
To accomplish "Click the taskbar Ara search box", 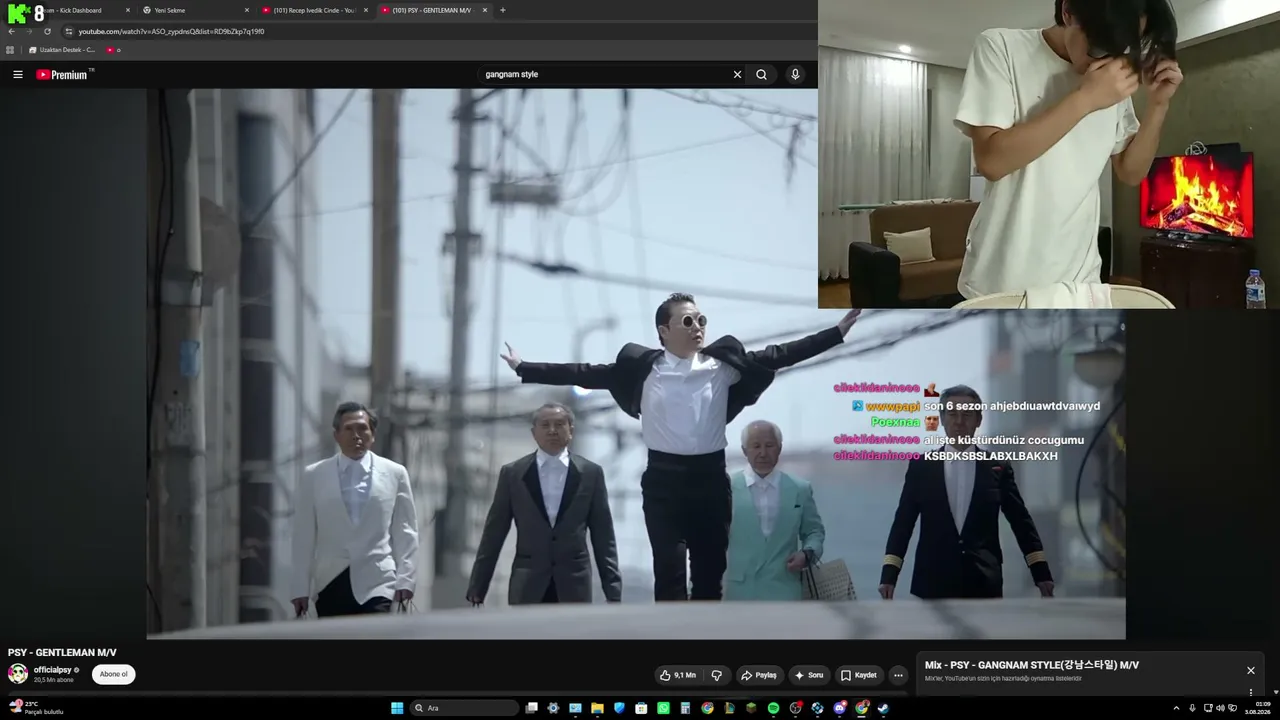I will [464, 708].
